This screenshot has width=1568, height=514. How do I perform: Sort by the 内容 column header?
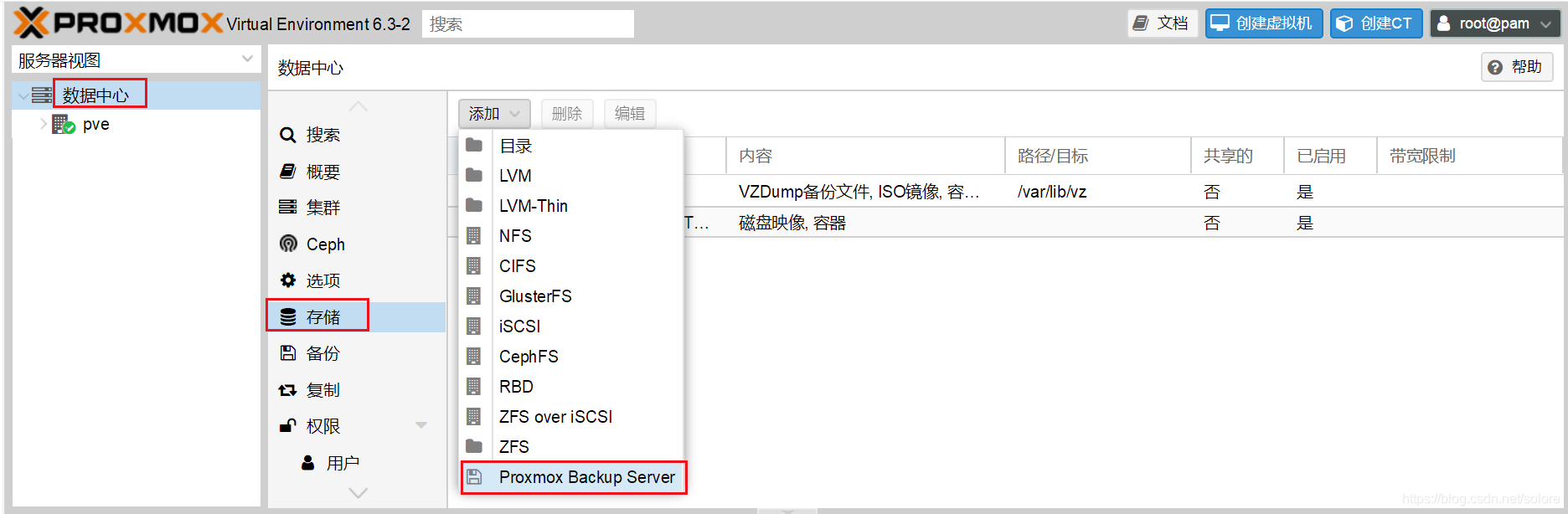865,156
